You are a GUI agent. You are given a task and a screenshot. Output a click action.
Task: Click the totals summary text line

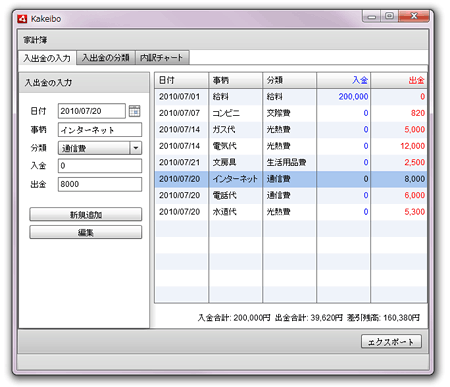(x=309, y=318)
